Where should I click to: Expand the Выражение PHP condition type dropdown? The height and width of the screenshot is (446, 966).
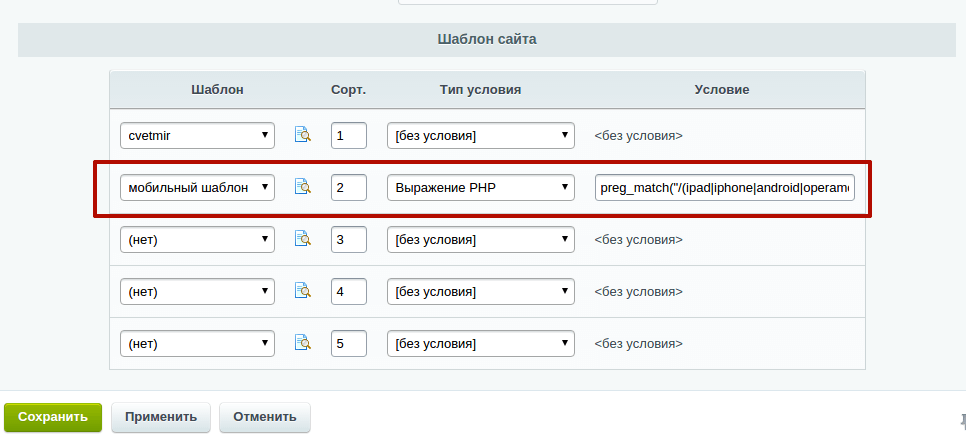tap(481, 187)
